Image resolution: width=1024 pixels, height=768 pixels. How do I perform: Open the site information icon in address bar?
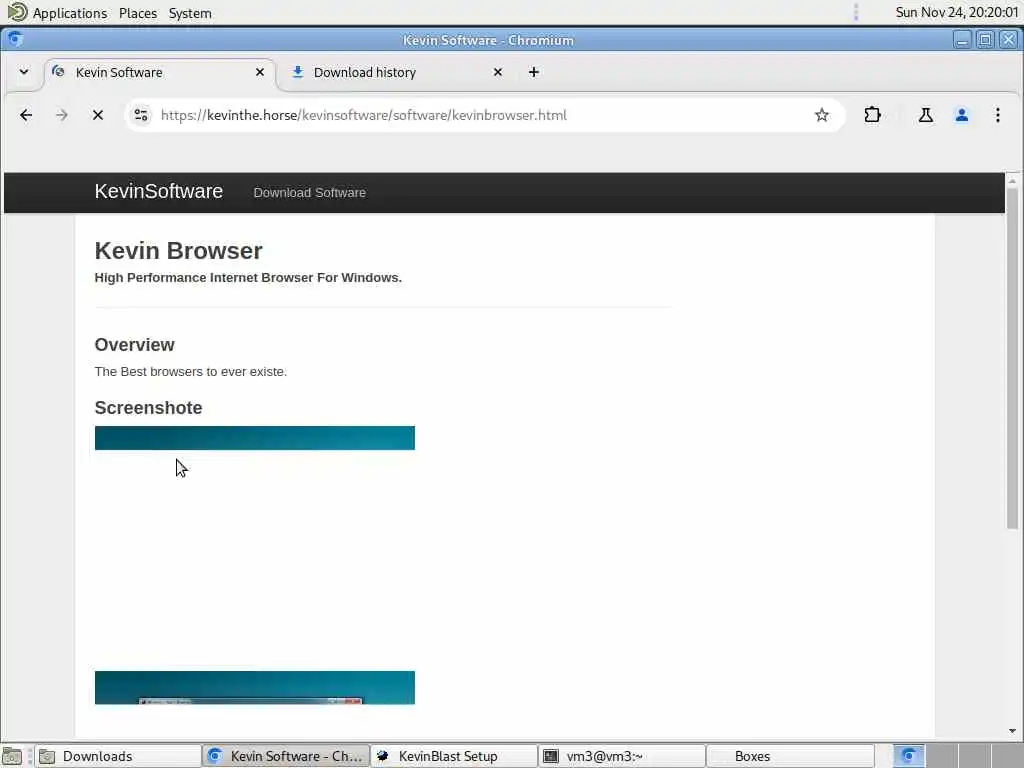140,116
